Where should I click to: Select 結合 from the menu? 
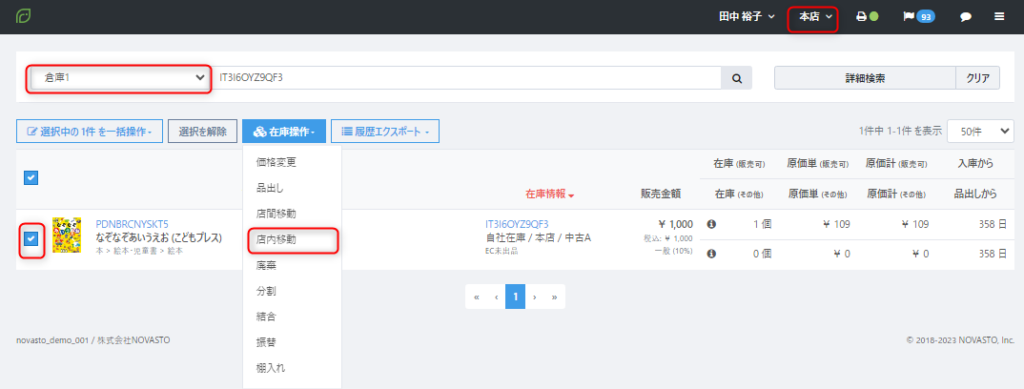point(266,317)
